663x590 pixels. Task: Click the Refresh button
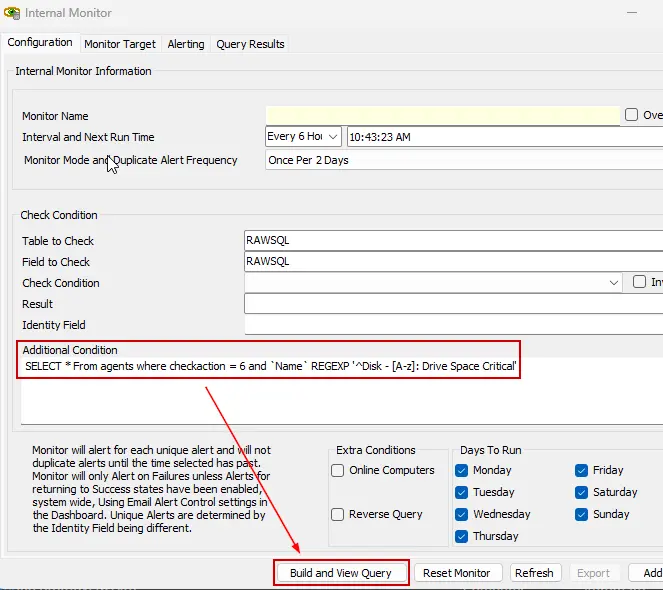click(x=534, y=573)
